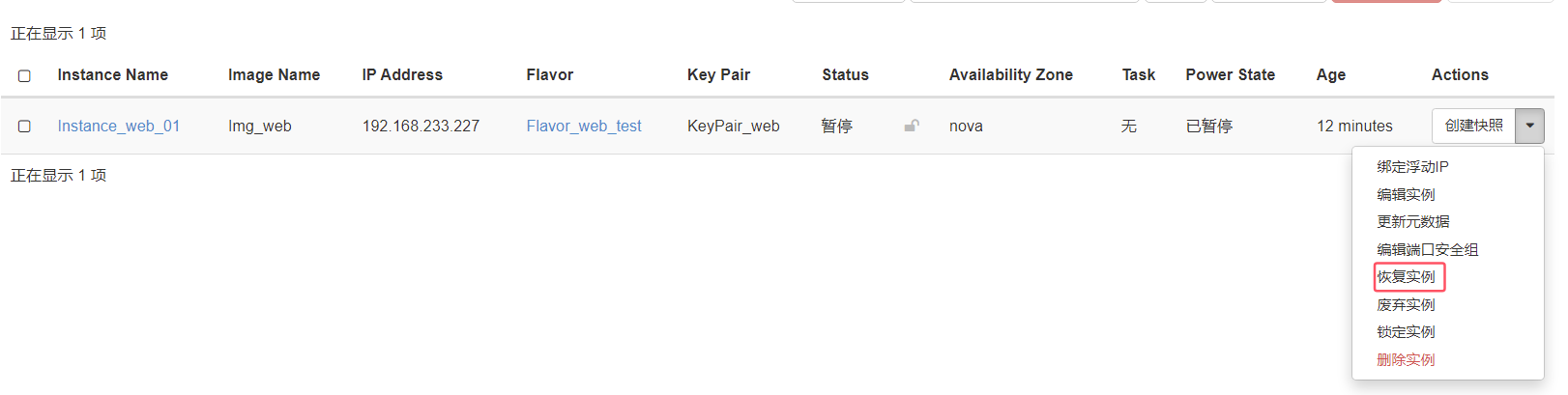Choose 编辑实例 from the actions menu
The image size is (1568, 395).
(1406, 194)
